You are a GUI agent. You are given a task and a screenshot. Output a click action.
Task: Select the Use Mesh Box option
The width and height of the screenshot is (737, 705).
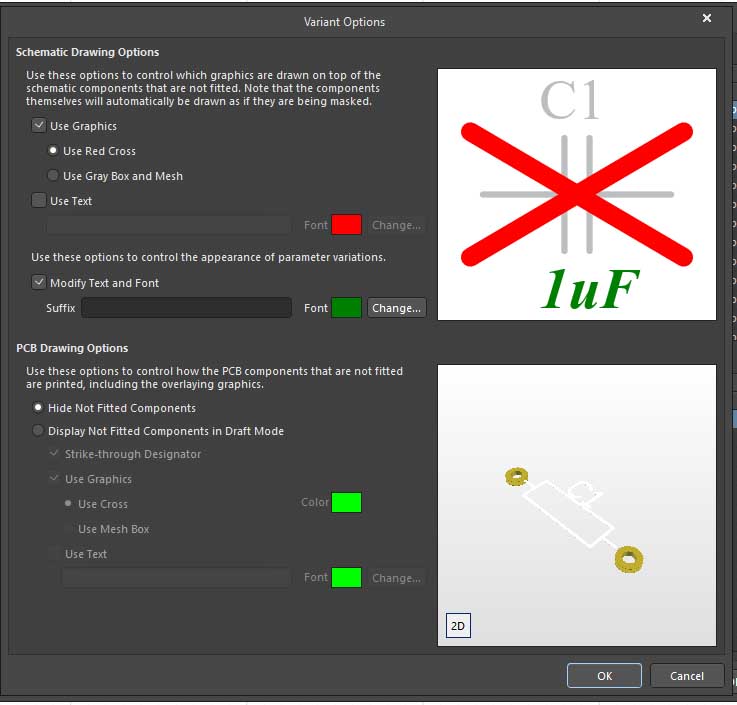point(69,529)
